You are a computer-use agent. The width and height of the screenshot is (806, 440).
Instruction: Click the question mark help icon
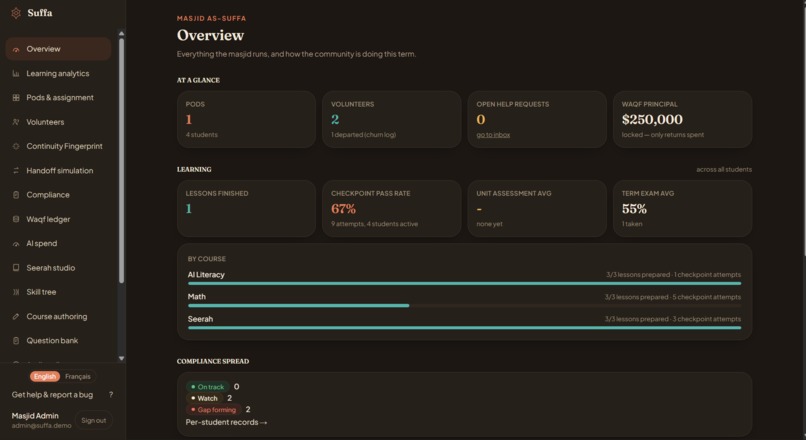coord(111,395)
